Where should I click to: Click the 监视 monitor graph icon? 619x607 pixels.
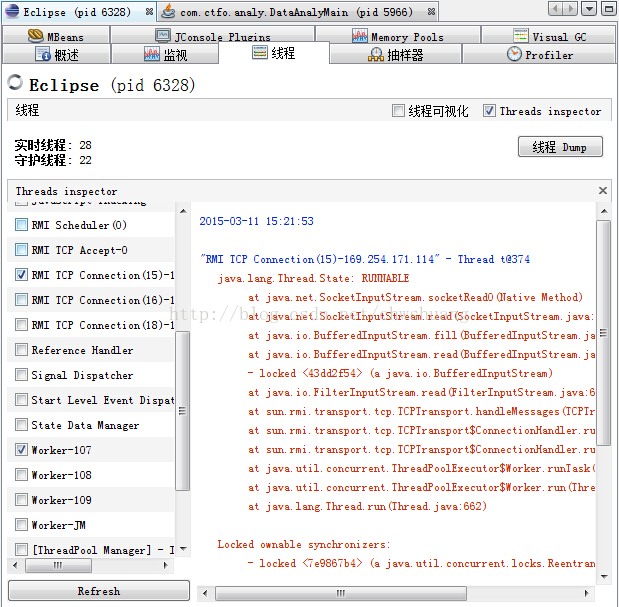152,54
